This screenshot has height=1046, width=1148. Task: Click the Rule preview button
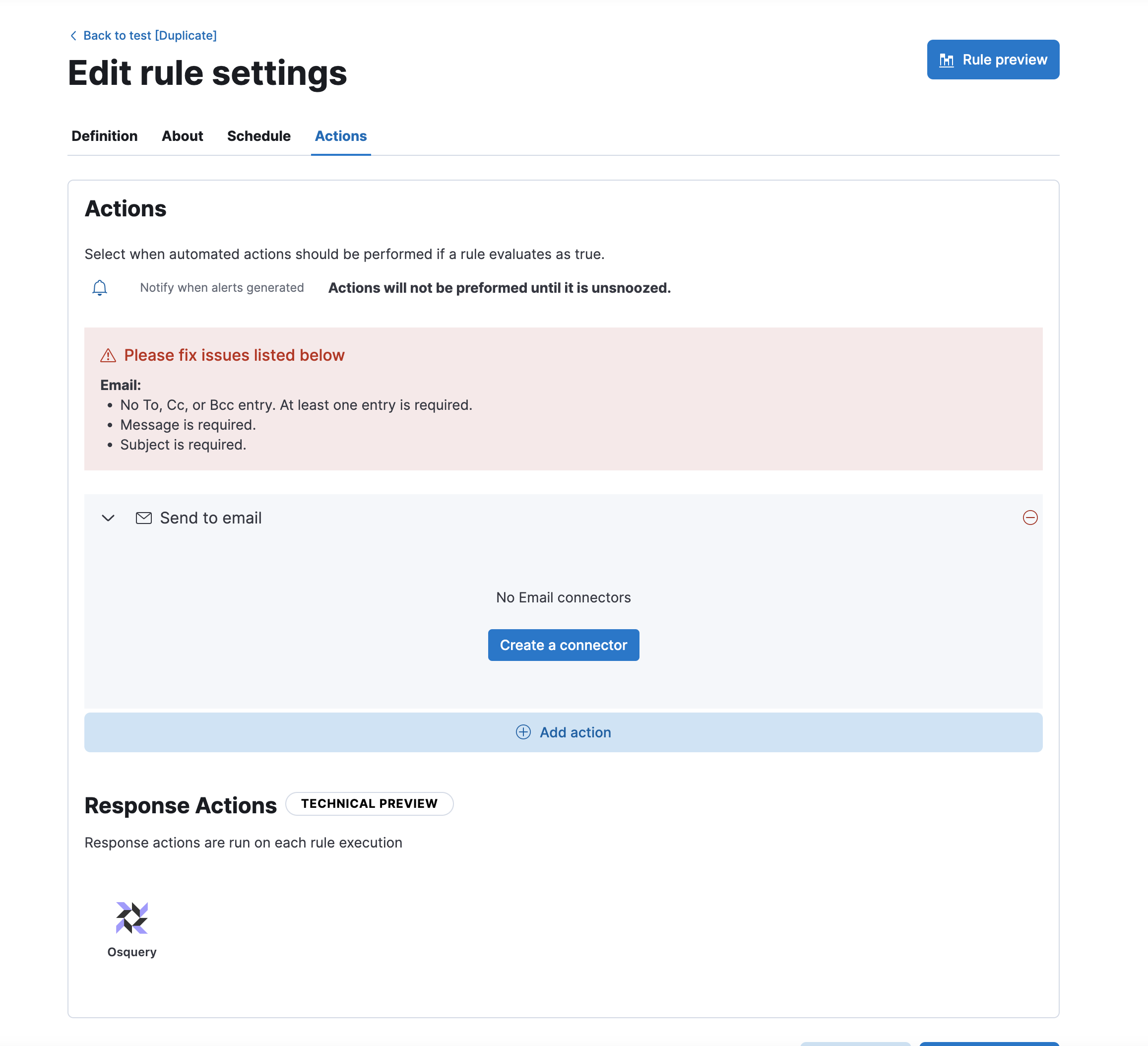coord(993,59)
